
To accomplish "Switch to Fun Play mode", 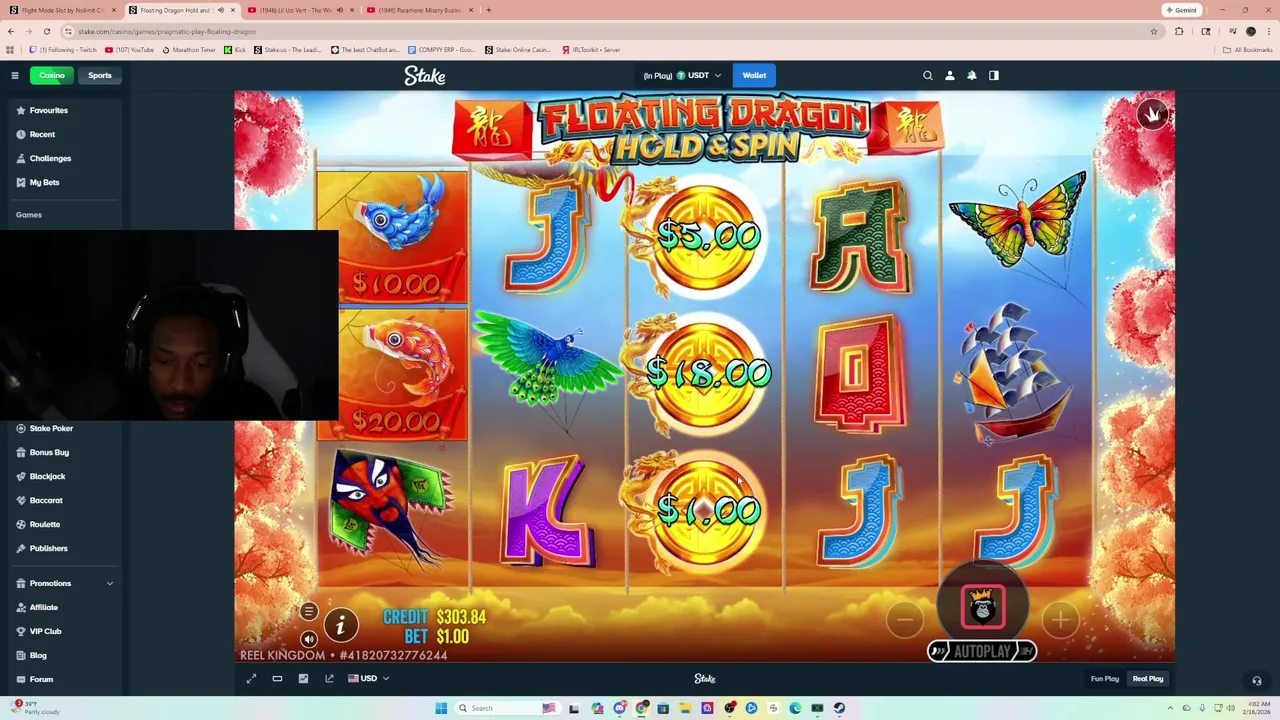I will [x=1104, y=679].
